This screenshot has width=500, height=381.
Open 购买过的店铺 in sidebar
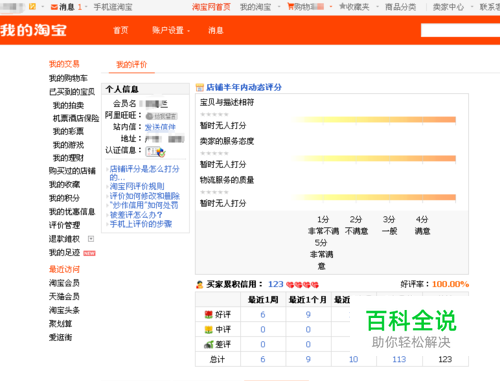[72, 171]
